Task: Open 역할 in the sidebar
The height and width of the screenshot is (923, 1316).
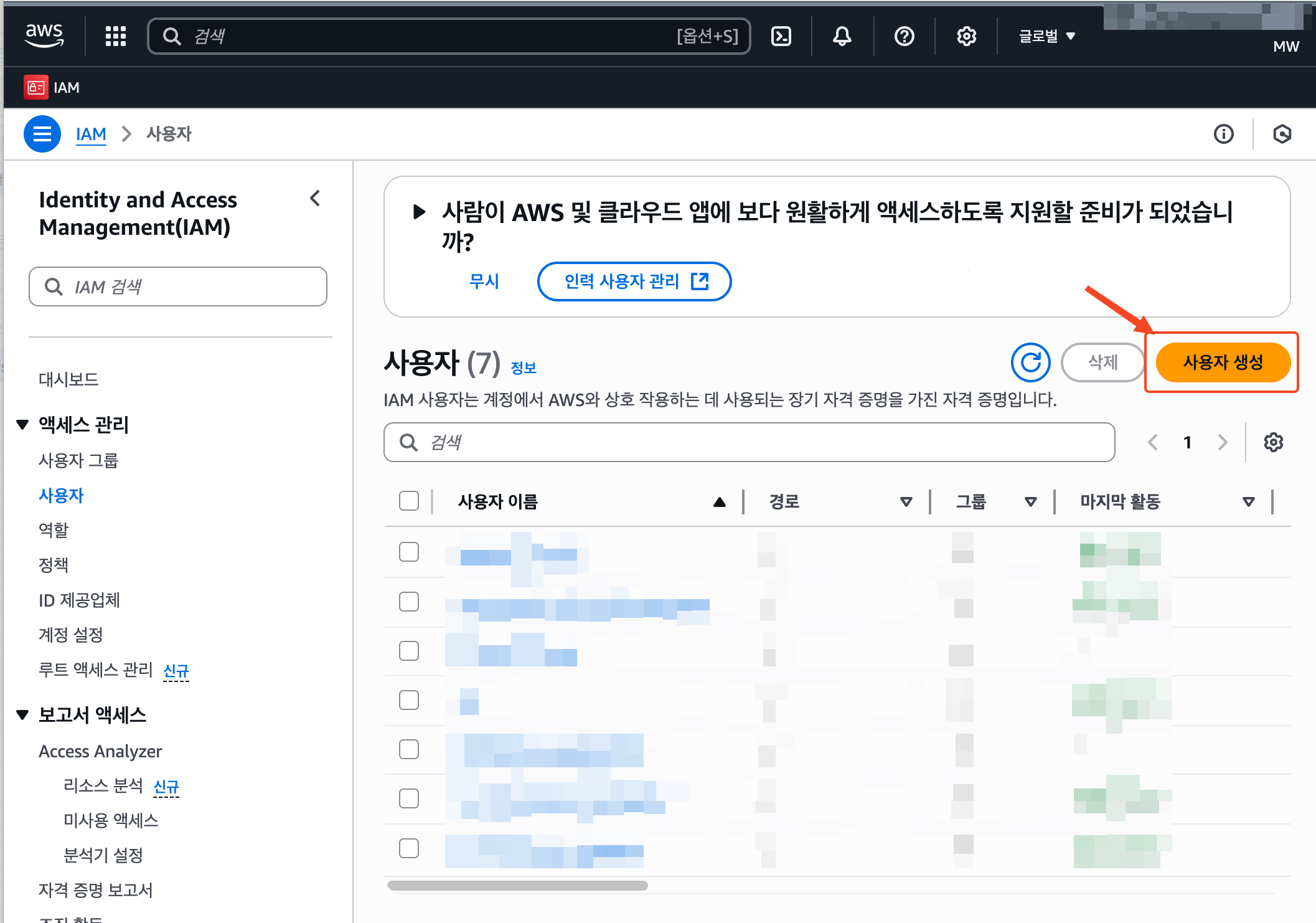Action: 54,530
